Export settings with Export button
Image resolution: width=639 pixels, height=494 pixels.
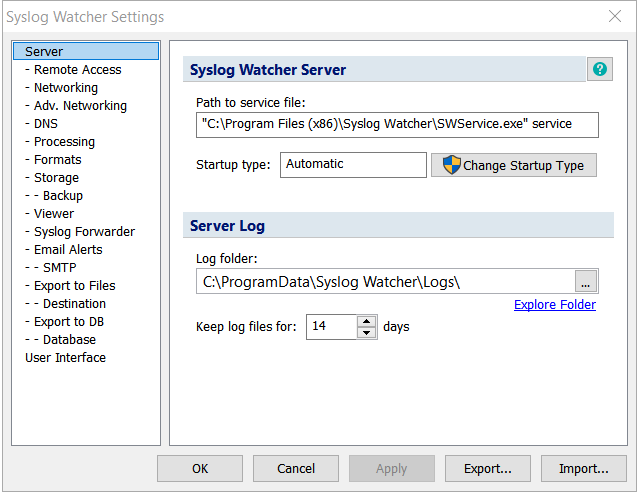click(488, 469)
